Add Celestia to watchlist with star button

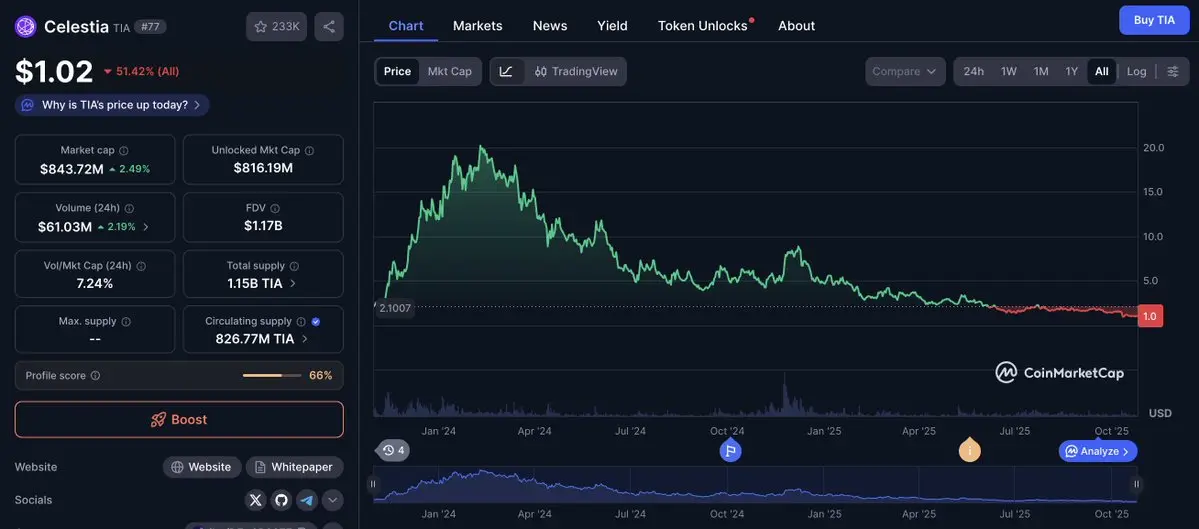coord(277,27)
